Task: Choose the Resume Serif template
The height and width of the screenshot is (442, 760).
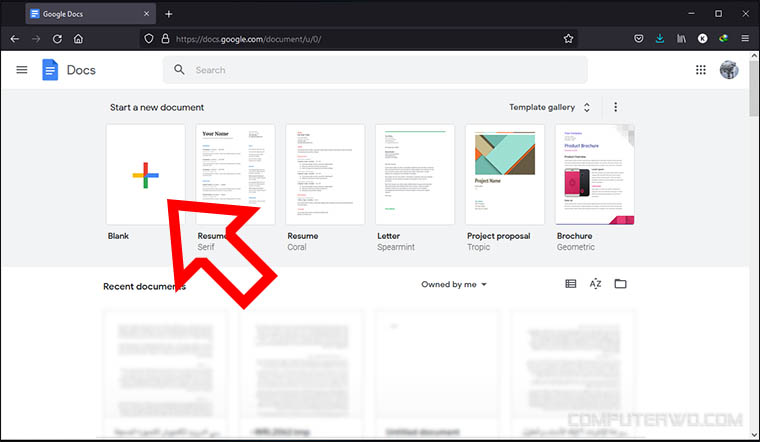Action: (x=235, y=174)
